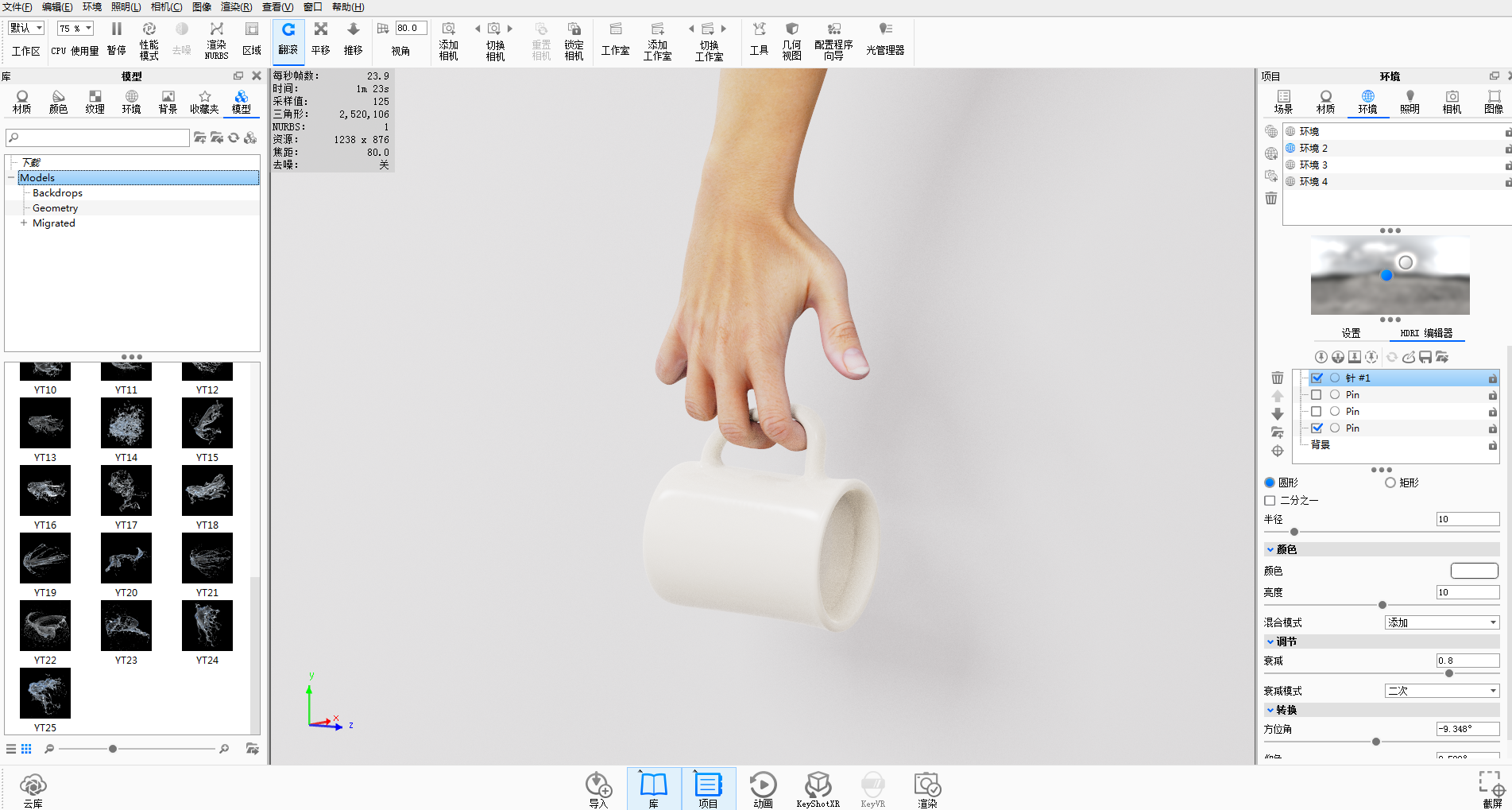1512x810 pixels.
Task: Switch to the 照明 lighting tab
Action: (x=1410, y=102)
